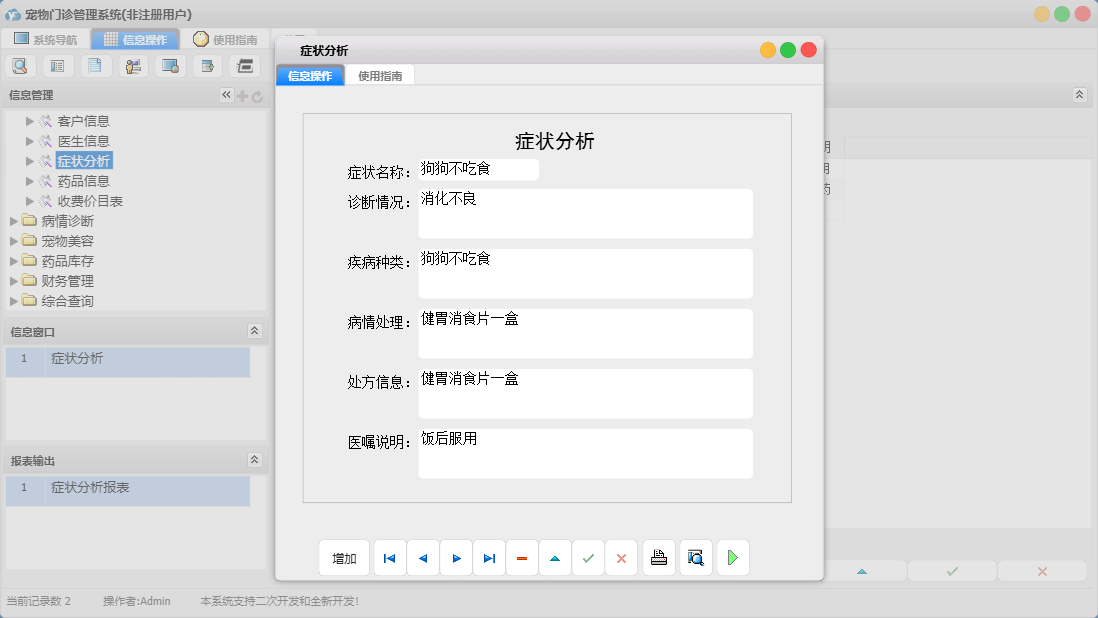Viewport: 1098px width, 618px height.
Task: Confirm changes with the green check button
Action: pyautogui.click(x=588, y=557)
